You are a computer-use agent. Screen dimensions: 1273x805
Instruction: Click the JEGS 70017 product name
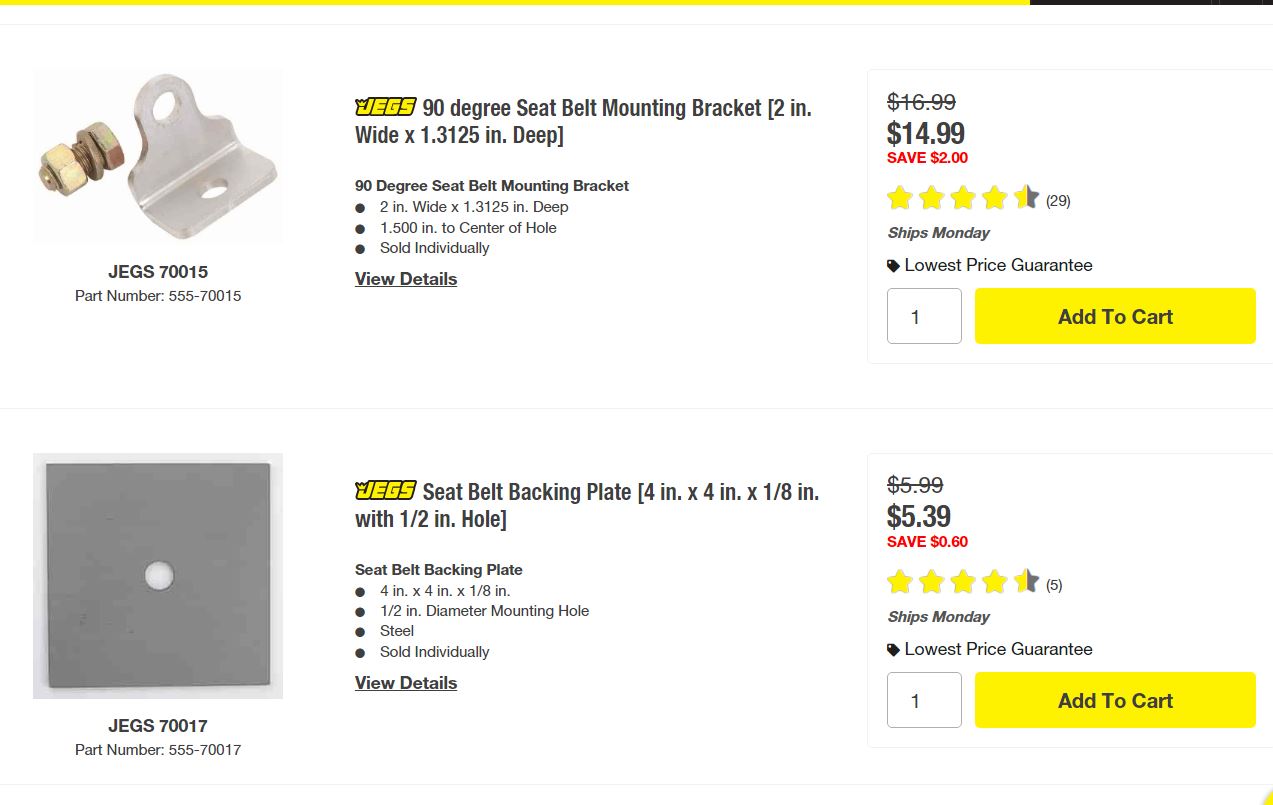[158, 726]
